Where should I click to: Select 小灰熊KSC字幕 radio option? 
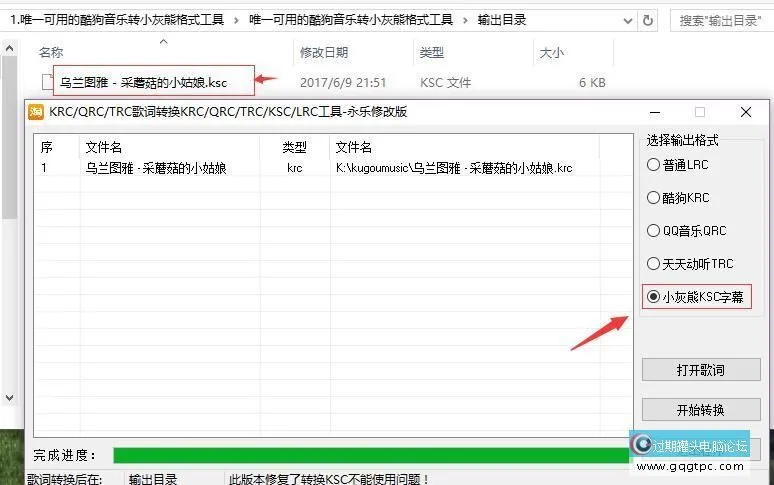(x=695, y=297)
